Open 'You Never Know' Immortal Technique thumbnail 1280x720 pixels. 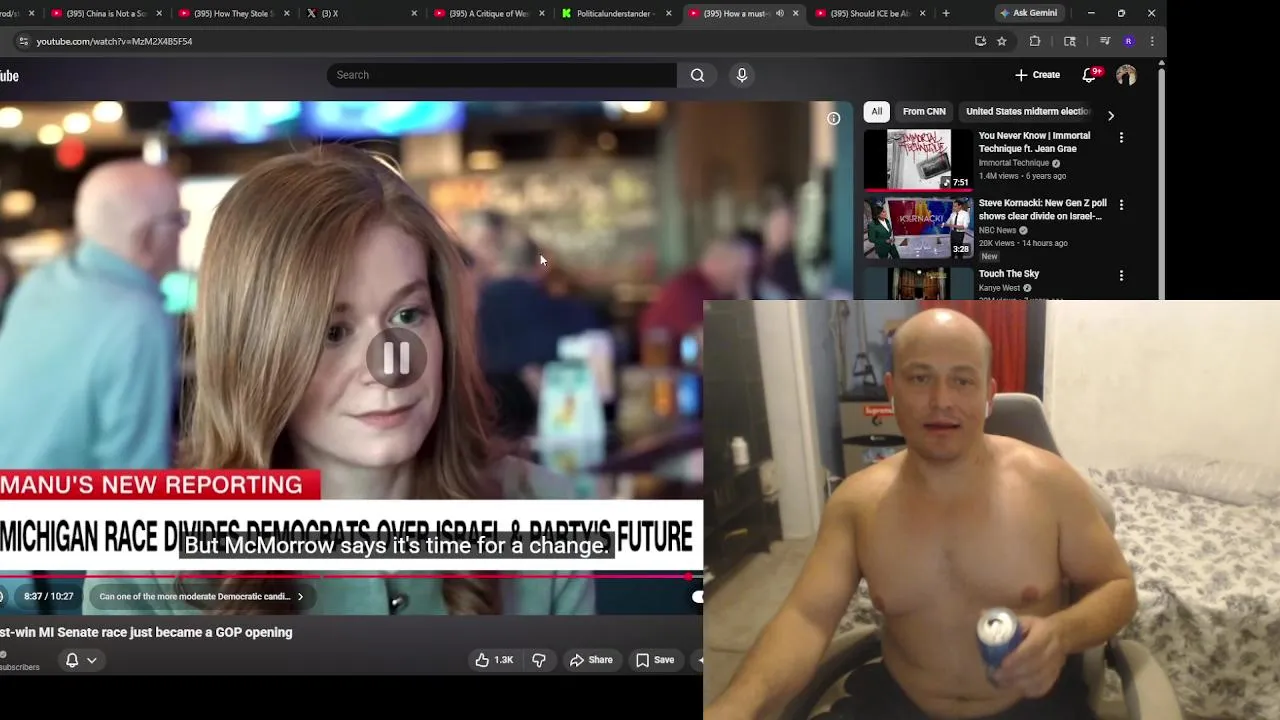click(x=918, y=160)
